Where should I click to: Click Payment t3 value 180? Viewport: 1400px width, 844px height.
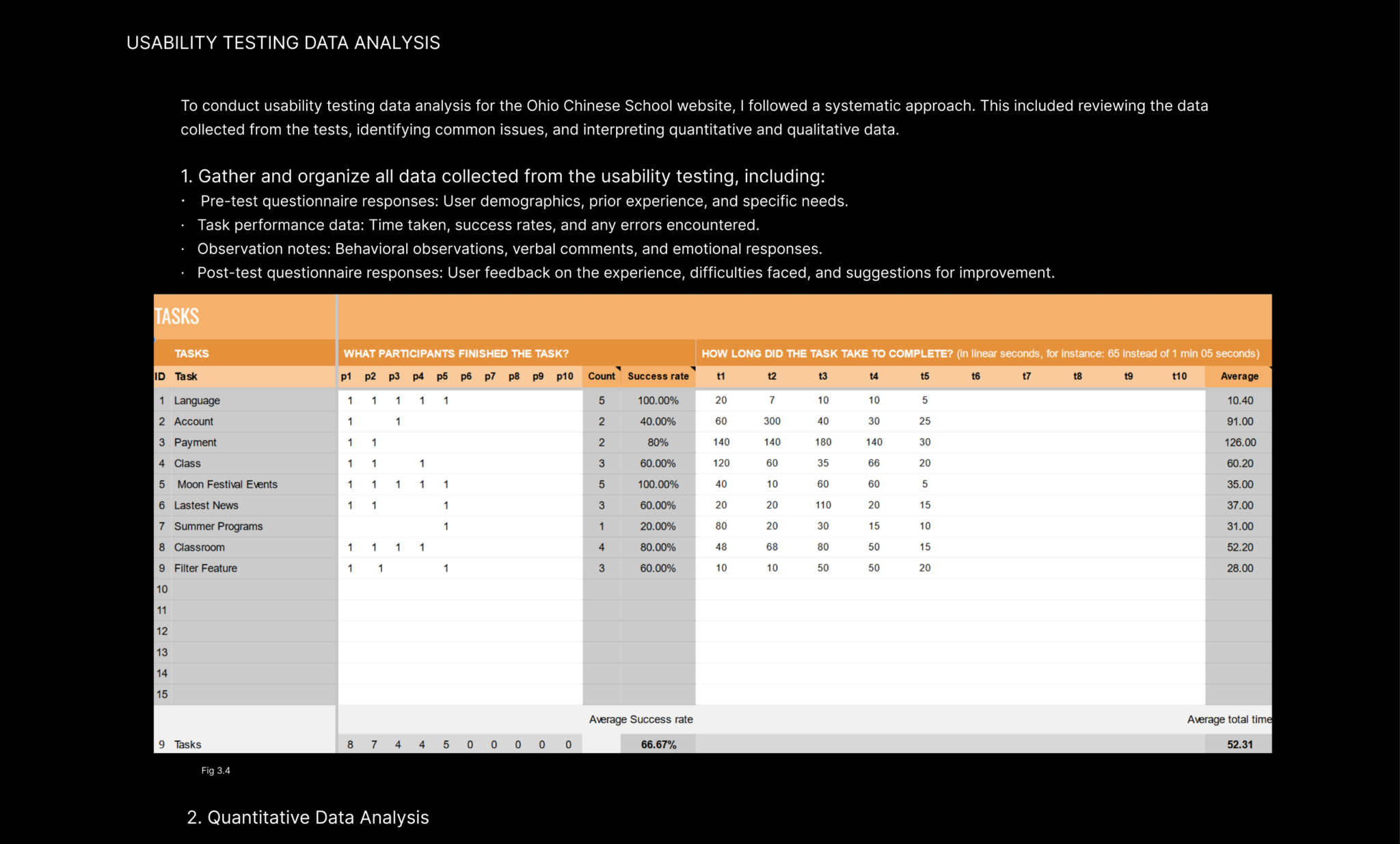pyautogui.click(x=823, y=442)
